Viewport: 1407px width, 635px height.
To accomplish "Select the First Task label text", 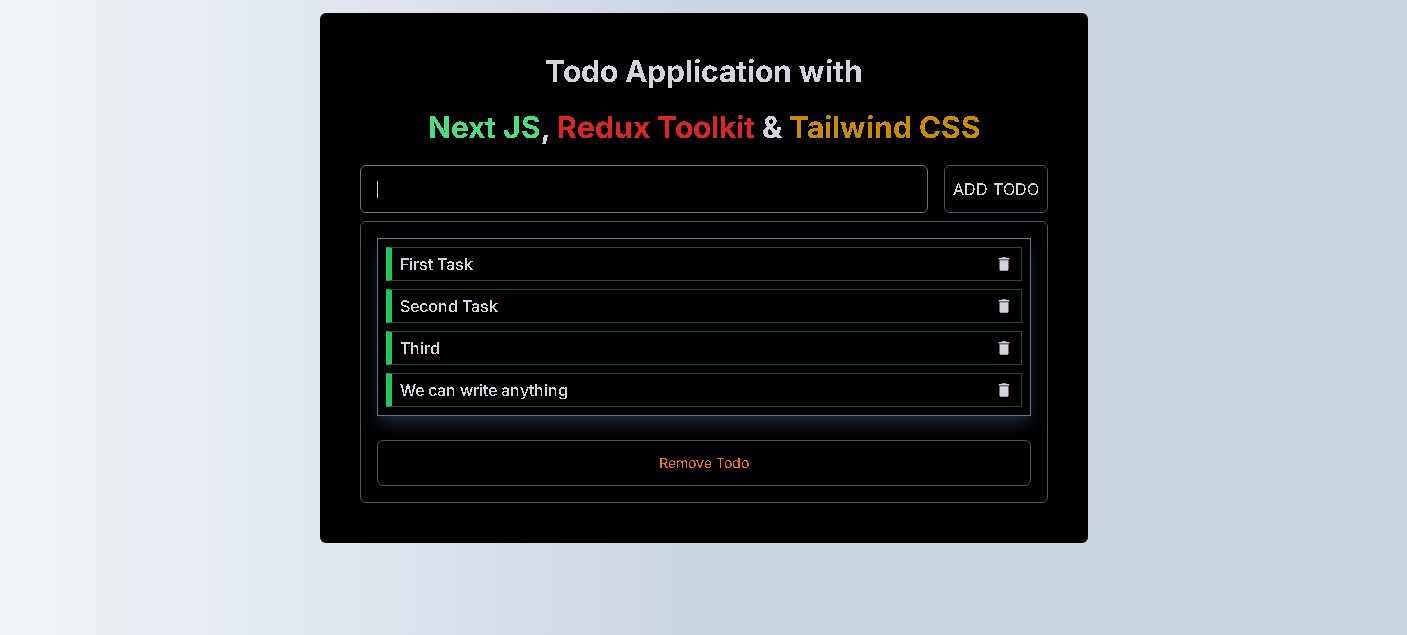I will click(x=436, y=264).
